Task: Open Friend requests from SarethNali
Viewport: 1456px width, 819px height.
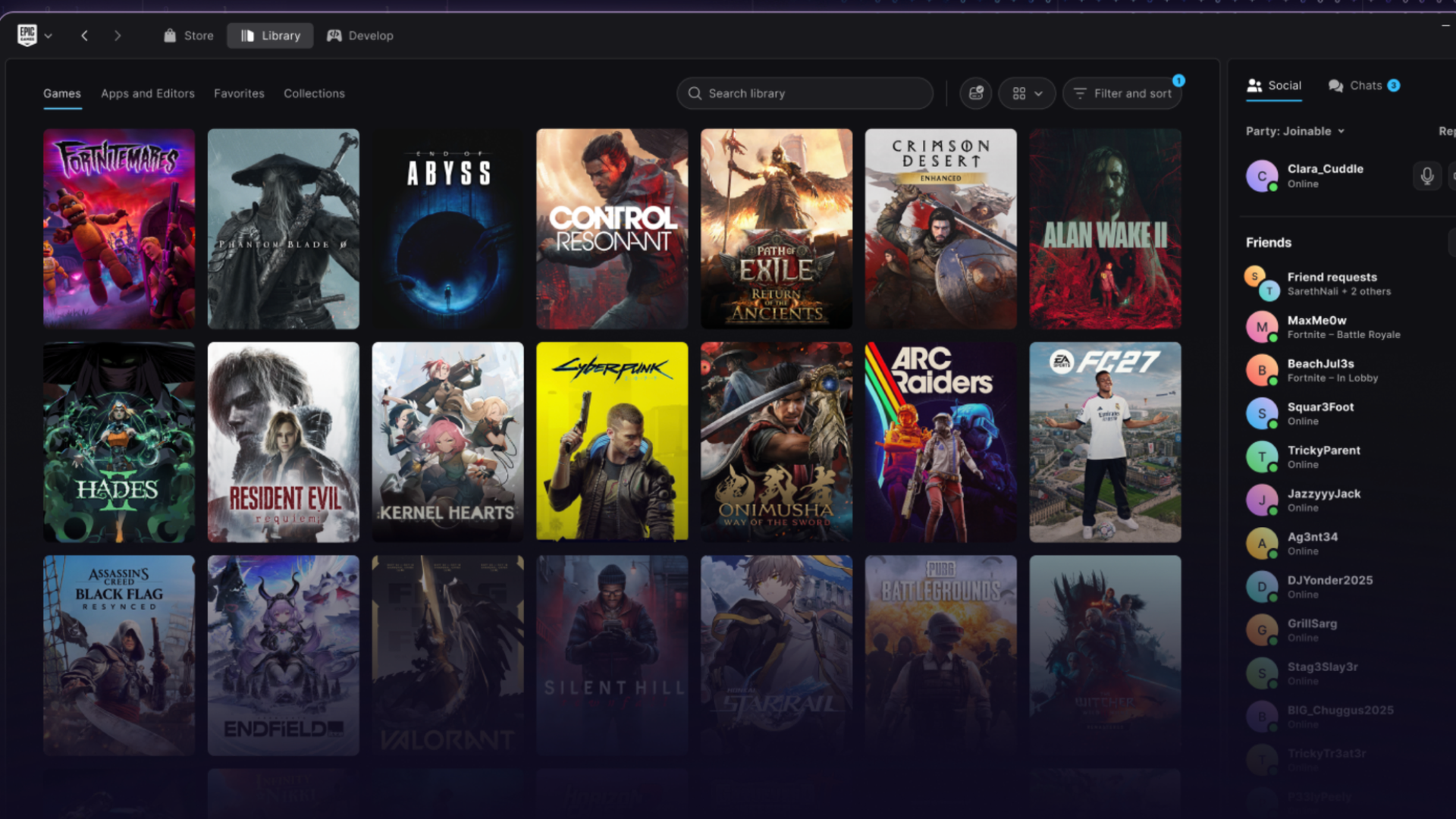Action: point(1339,284)
